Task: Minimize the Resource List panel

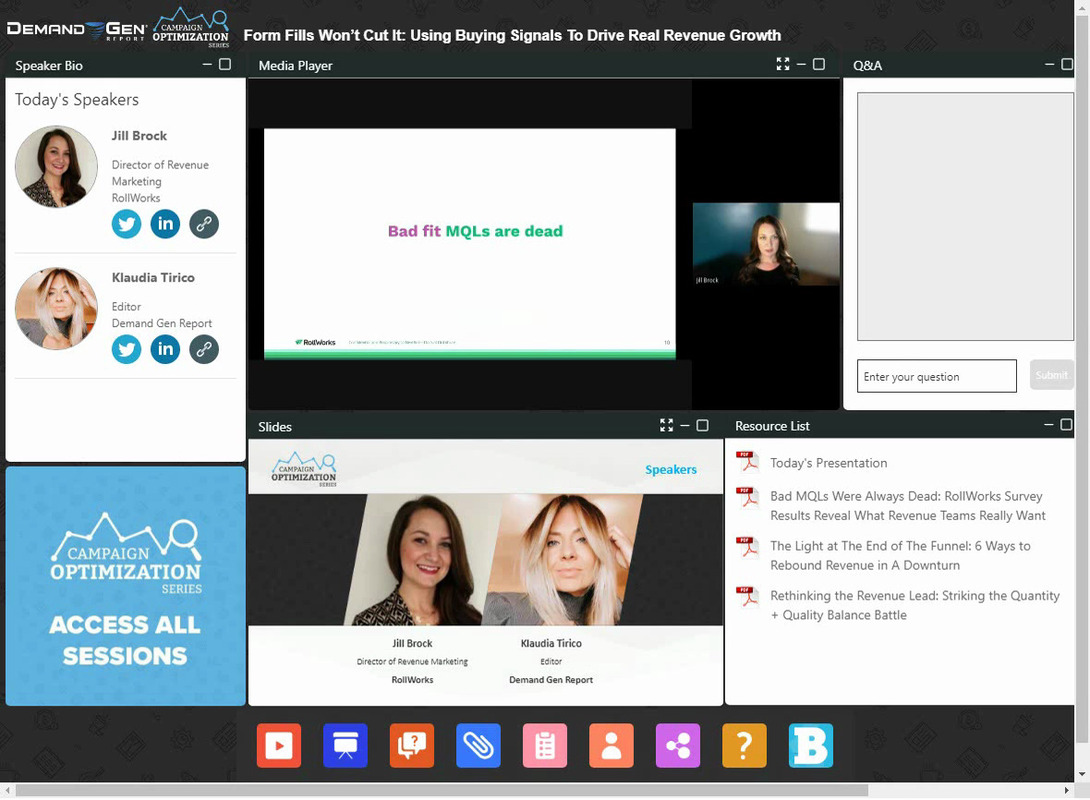Action: [x=1048, y=425]
